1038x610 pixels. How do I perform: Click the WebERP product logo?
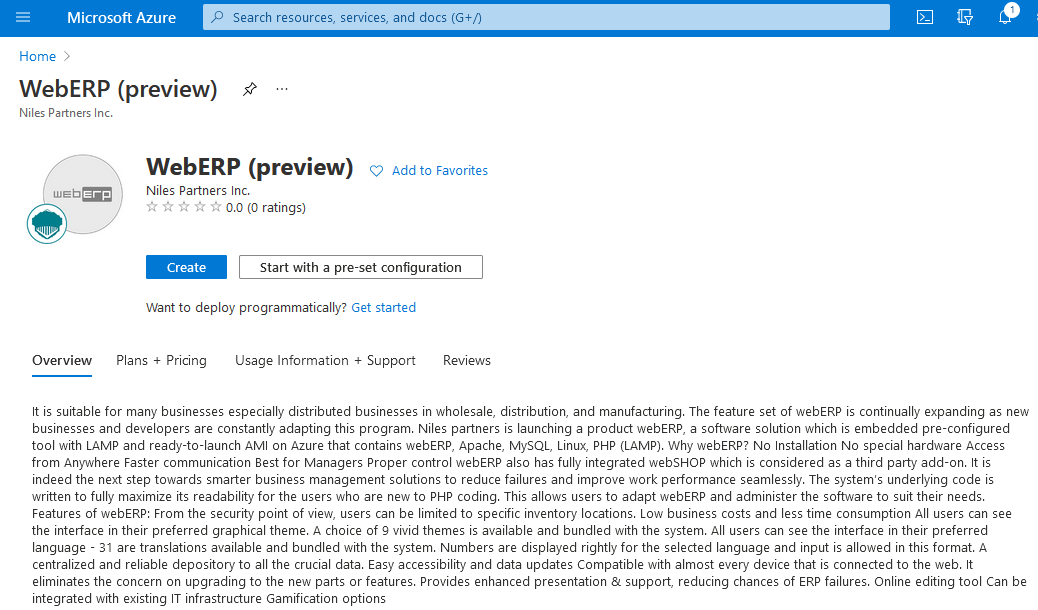pos(83,193)
